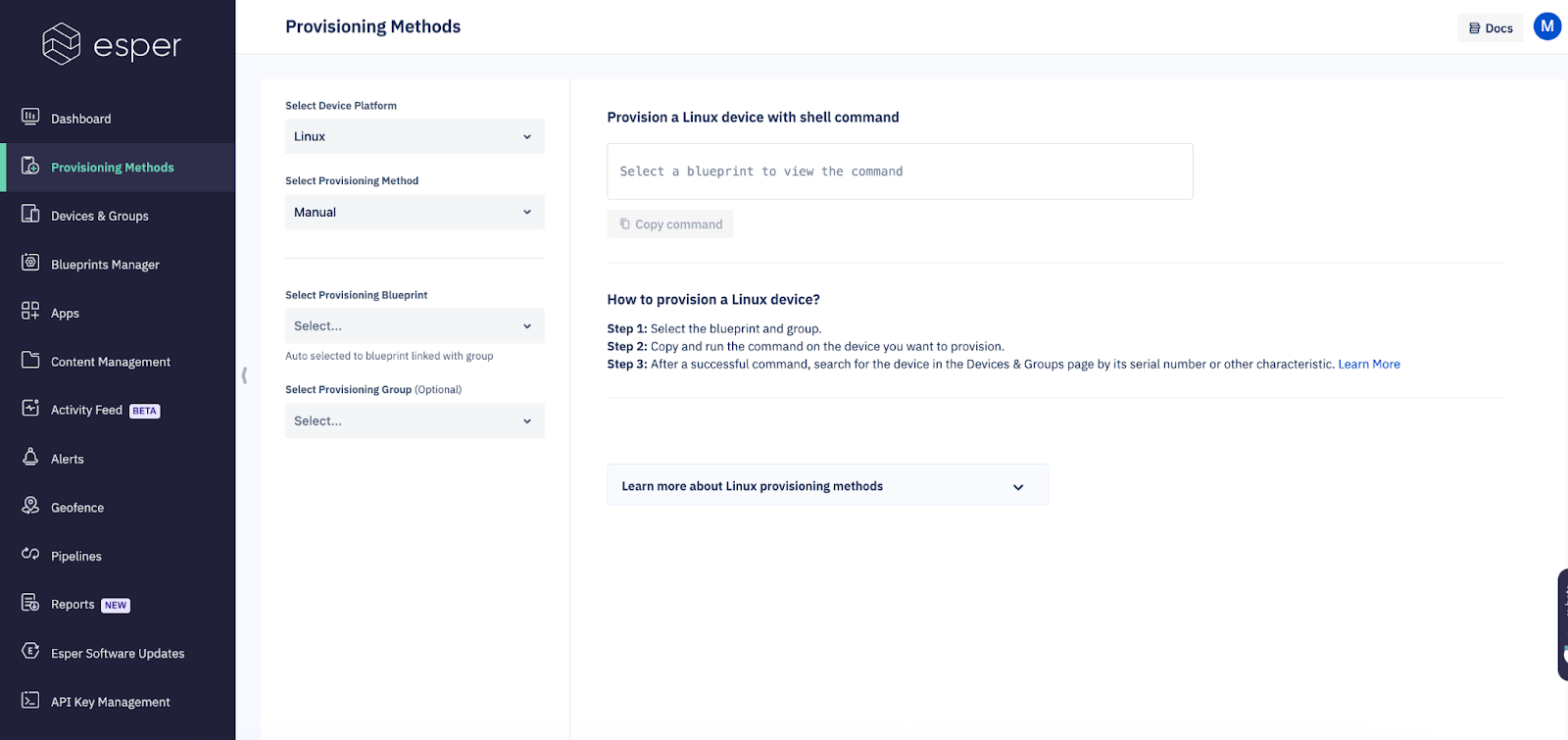Screen dimensions: 1568x740
Task: Click the Pipelines icon in sidebar
Action: click(x=30, y=555)
